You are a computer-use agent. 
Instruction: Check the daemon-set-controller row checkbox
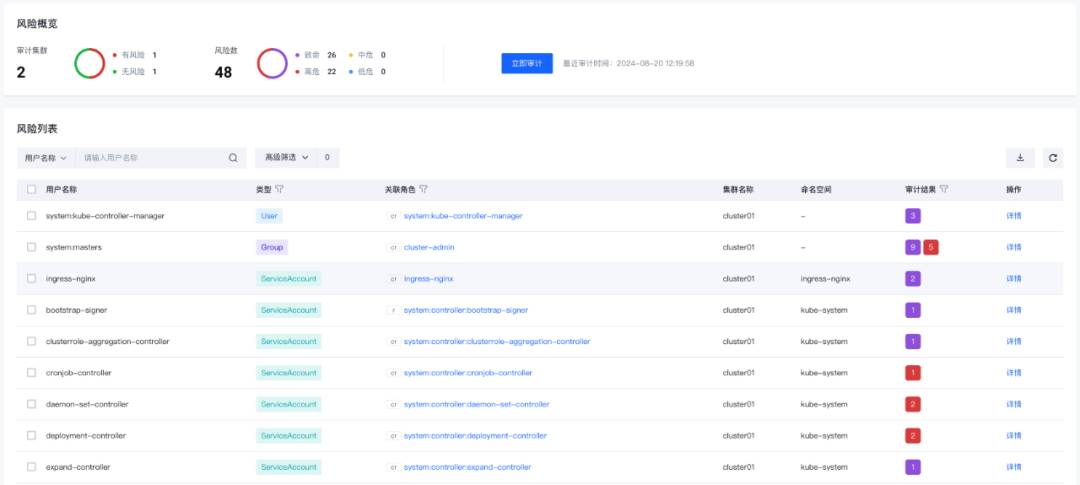32,404
